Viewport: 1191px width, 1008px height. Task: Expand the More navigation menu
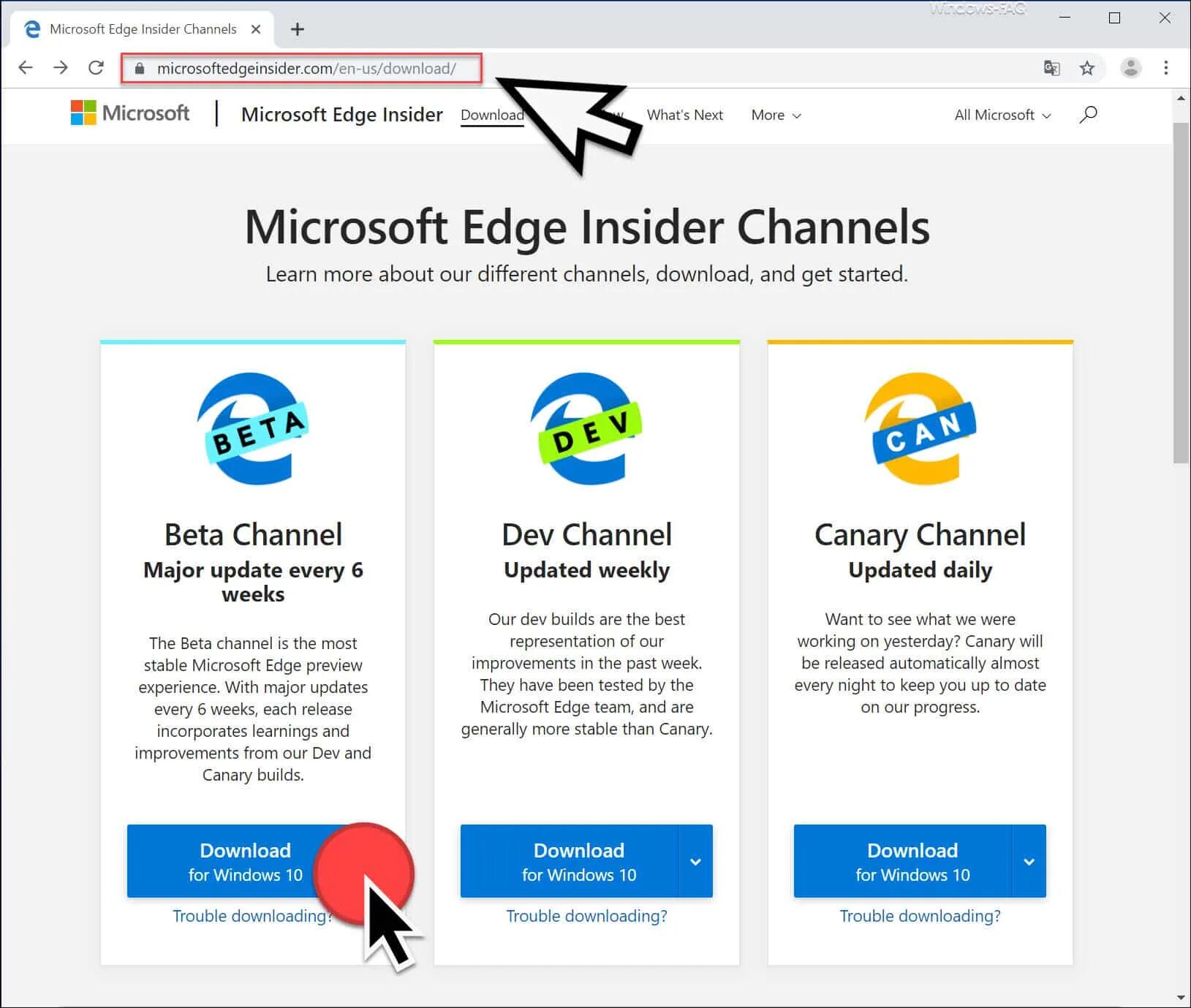[x=776, y=115]
